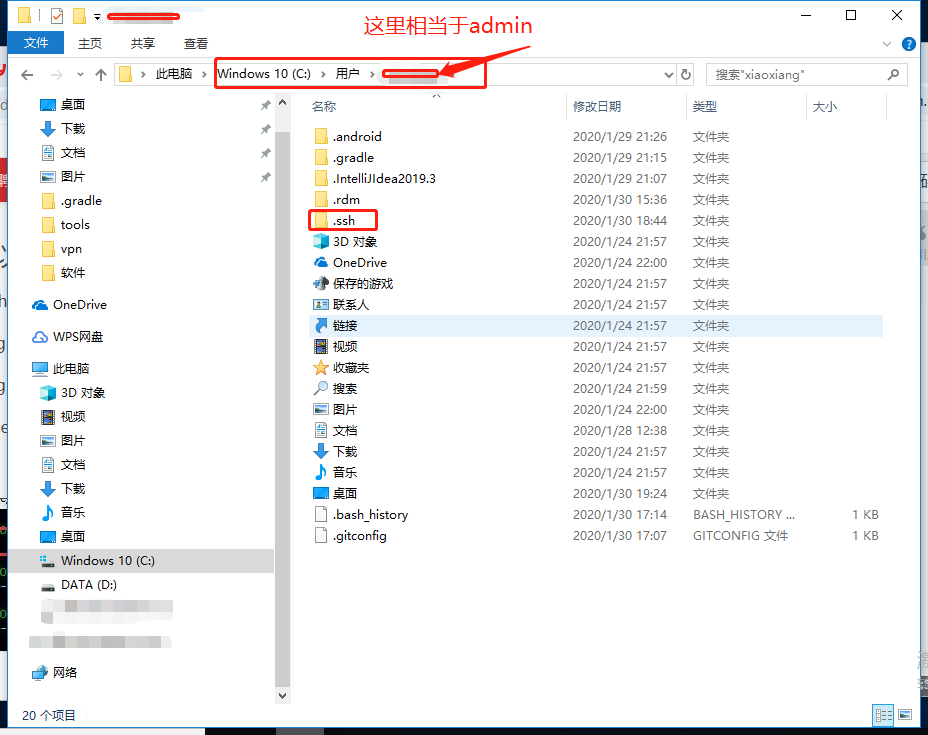Refresh the current folder view
Viewport: 928px width, 735px height.
point(686,75)
